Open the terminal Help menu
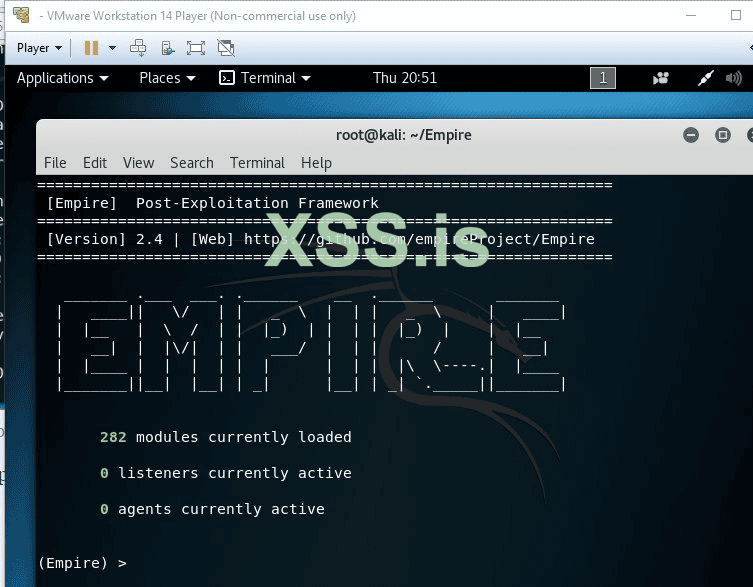Screen dimensions: 753x587 point(316,163)
